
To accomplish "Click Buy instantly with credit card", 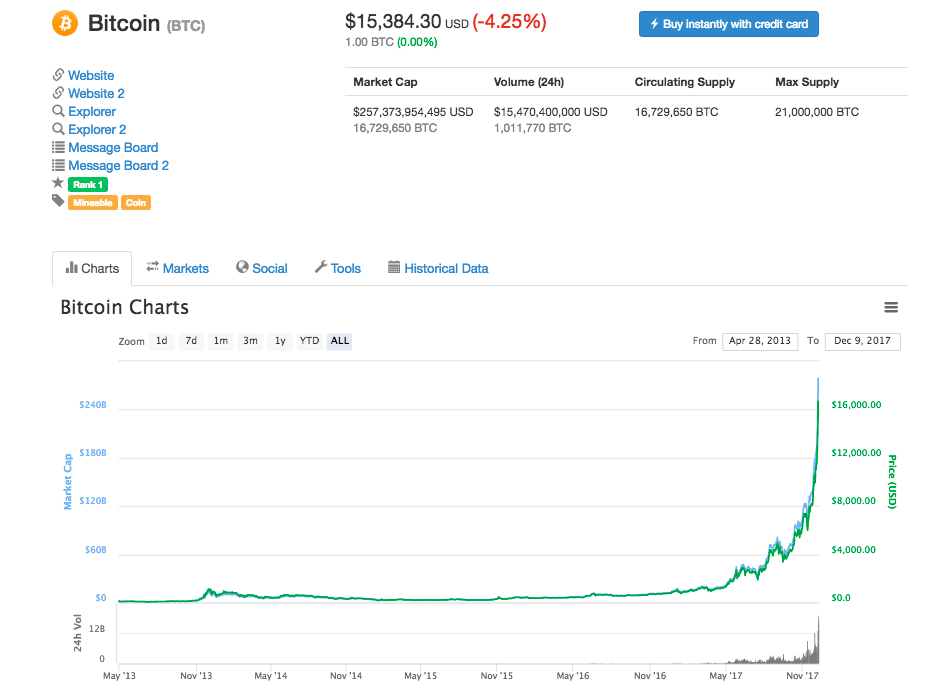I will tap(728, 23).
